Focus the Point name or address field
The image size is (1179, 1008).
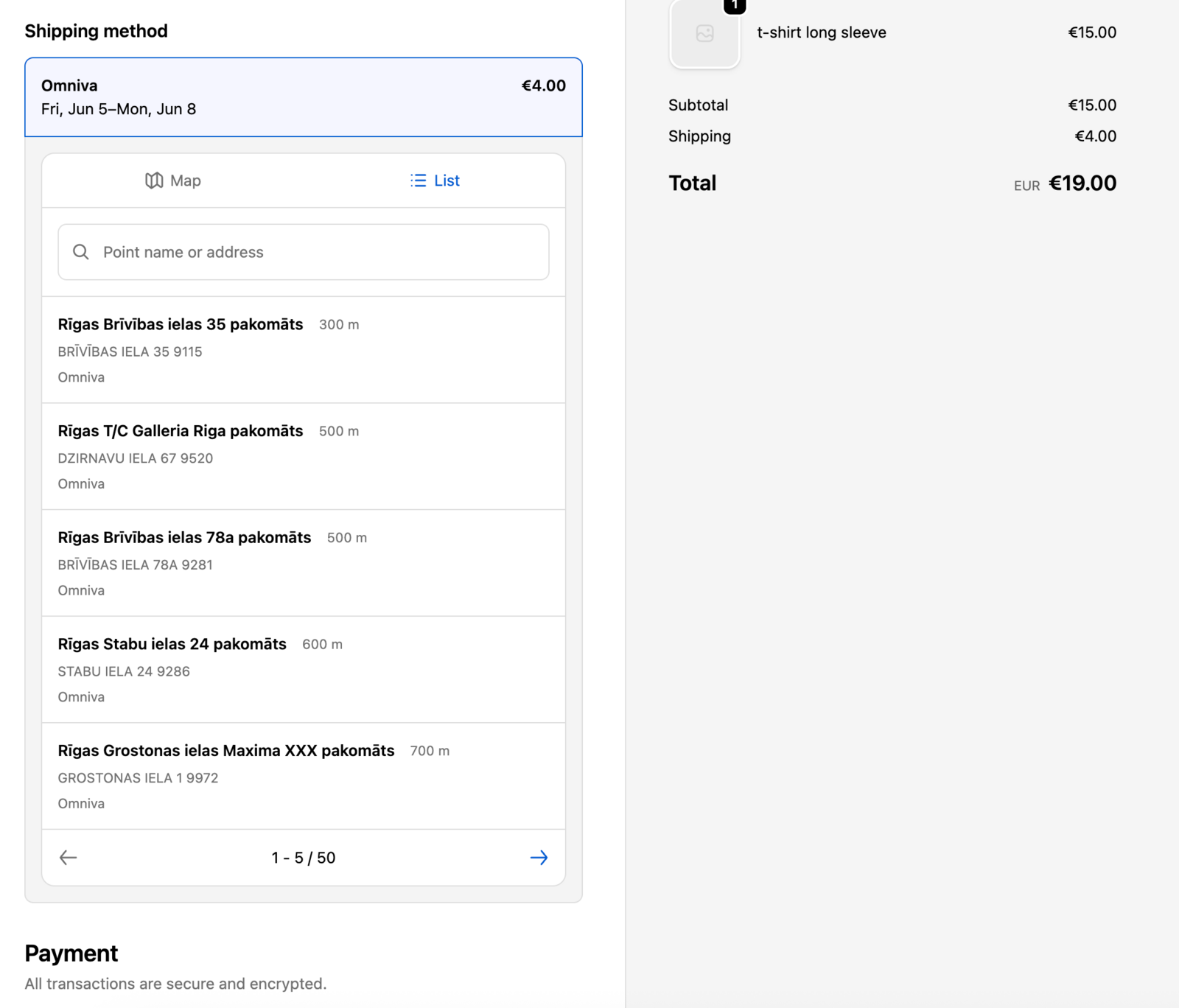click(x=304, y=252)
